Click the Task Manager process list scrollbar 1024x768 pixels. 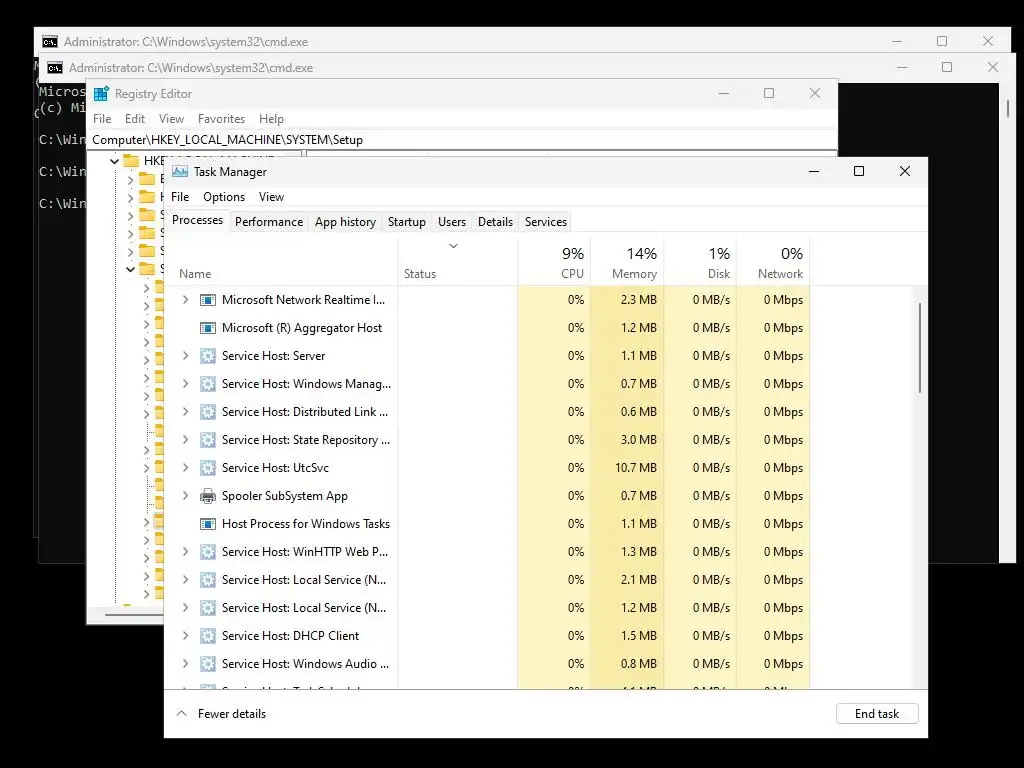coord(920,347)
